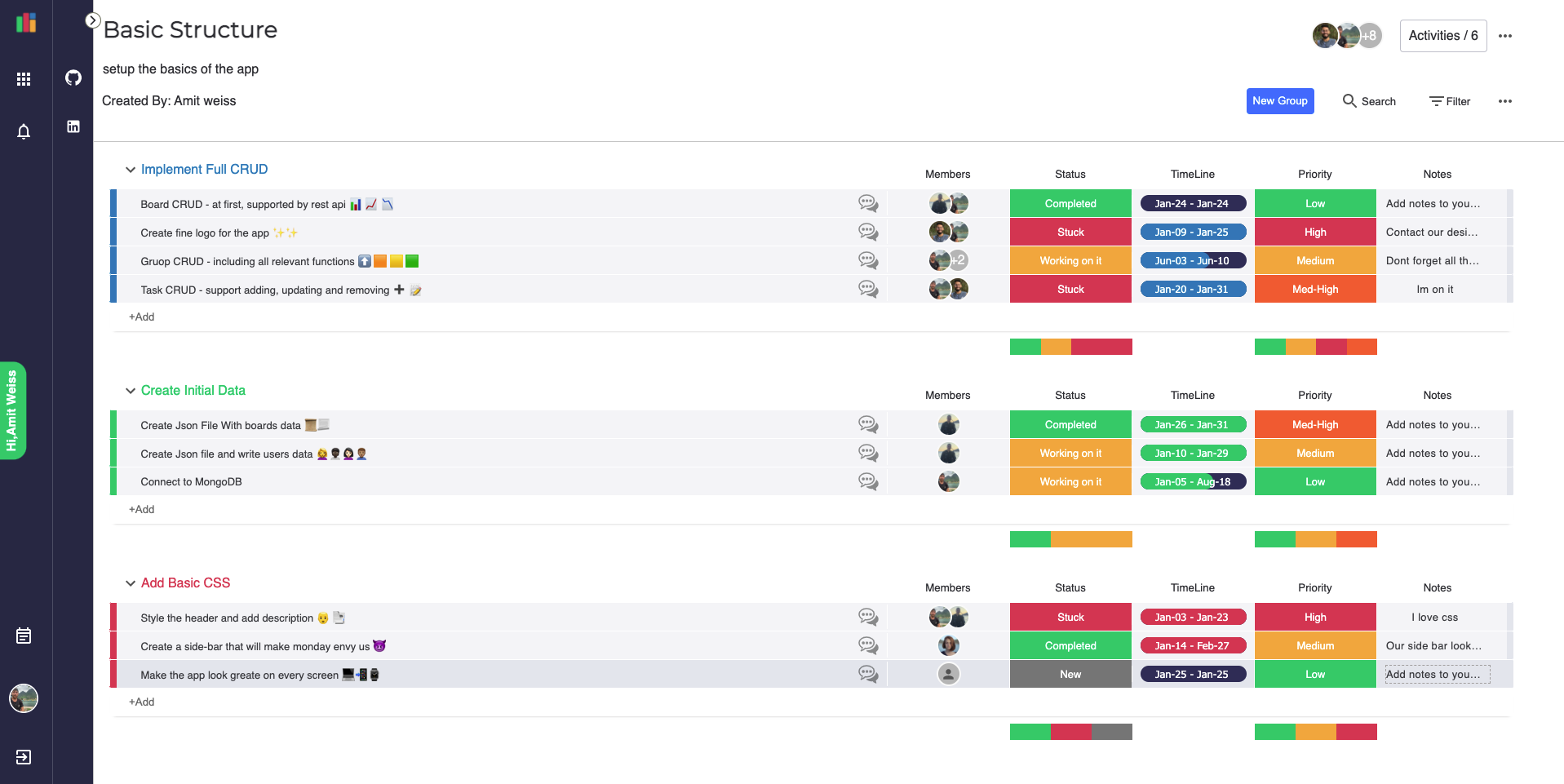Edit notes field on Make the app look greate row
Screen dimensions: 1564x784
(1436, 674)
